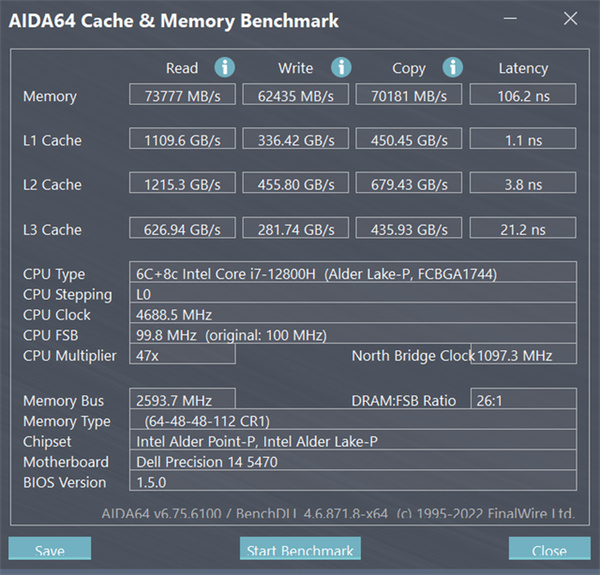The height and width of the screenshot is (575, 600).
Task: Click the CPU Clock value field
Action: pos(353,314)
